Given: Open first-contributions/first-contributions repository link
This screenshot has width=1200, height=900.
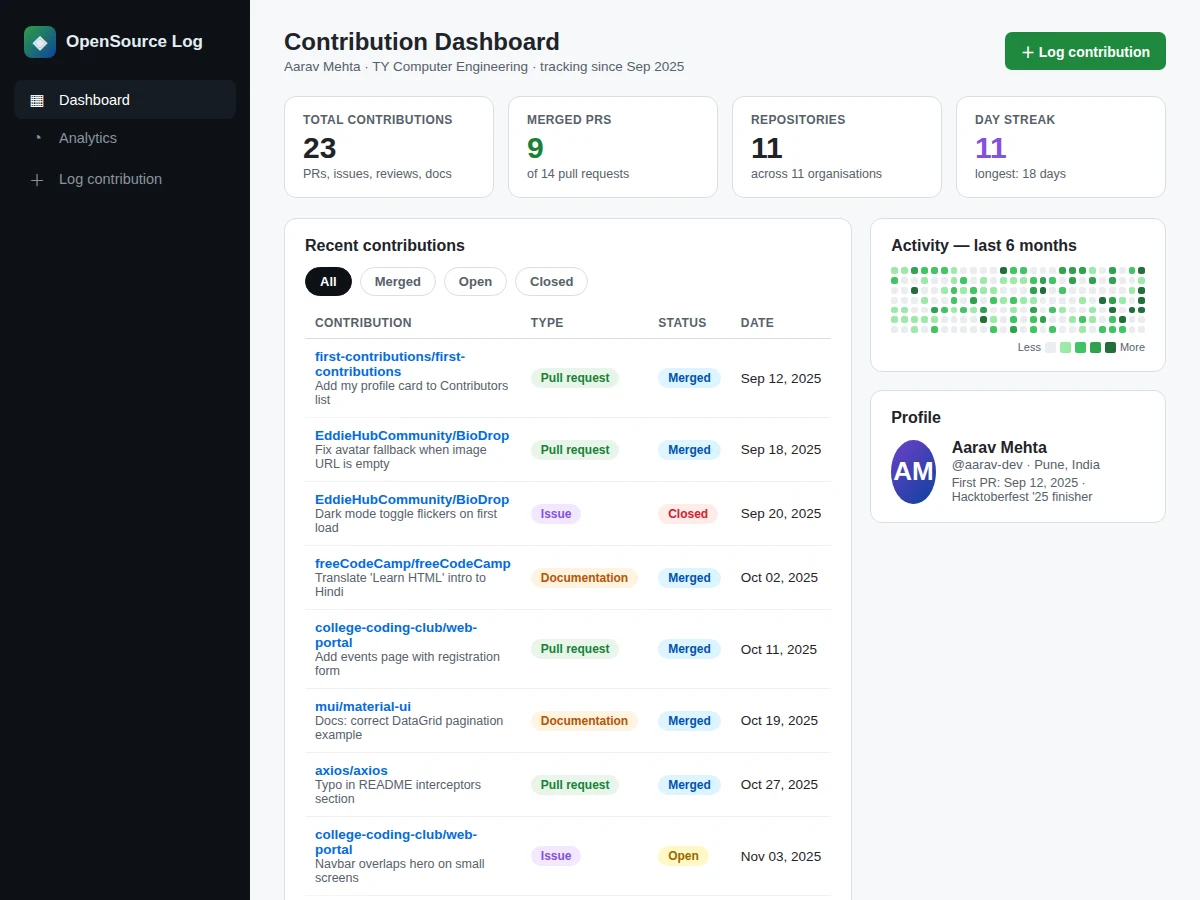Looking at the screenshot, I should click(390, 364).
